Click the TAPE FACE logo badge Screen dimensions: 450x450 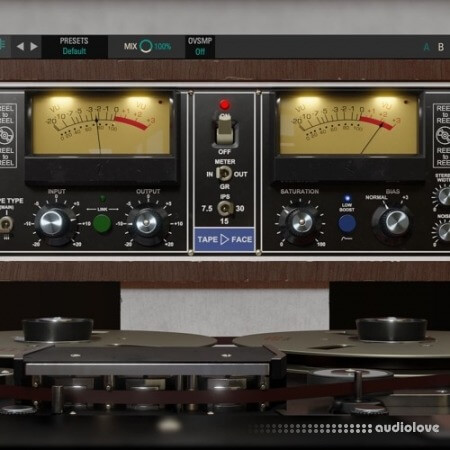point(224,239)
